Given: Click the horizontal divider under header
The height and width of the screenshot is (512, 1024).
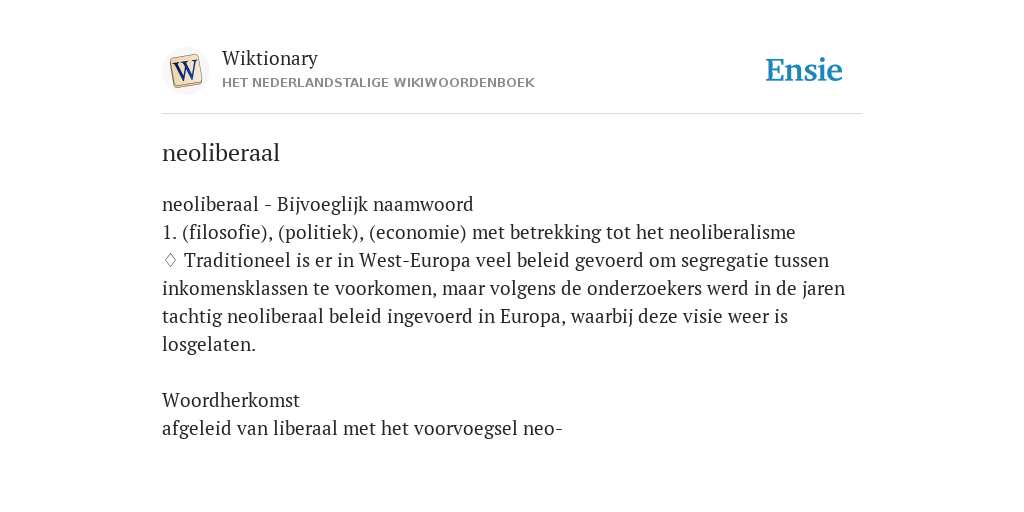Looking at the screenshot, I should 512,114.
